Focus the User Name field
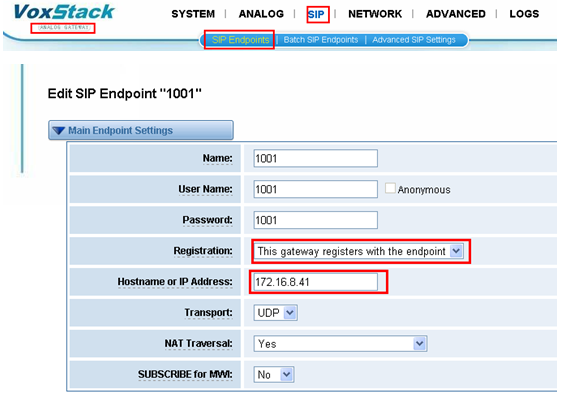564x401 pixels. [x=315, y=189]
